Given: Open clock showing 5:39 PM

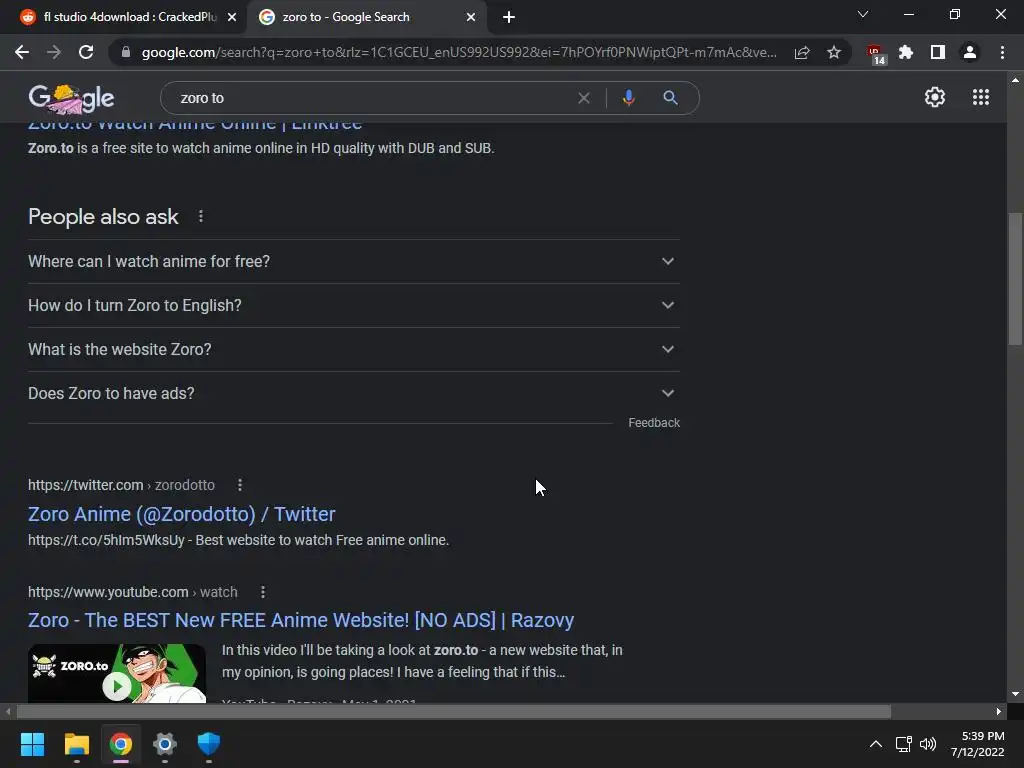Looking at the screenshot, I should pos(978,744).
